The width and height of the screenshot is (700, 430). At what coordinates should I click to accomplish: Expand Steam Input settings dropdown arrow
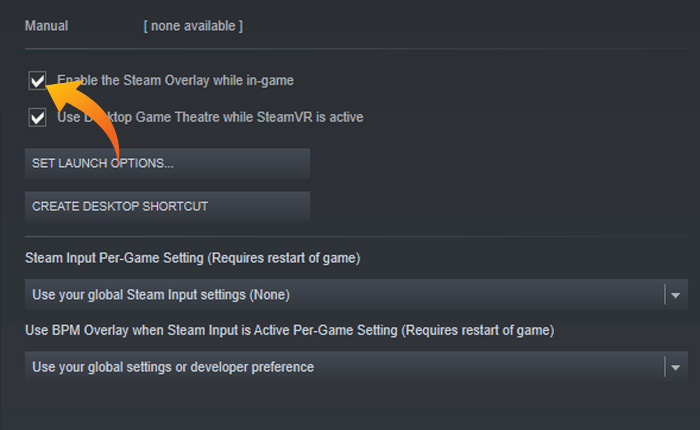675,295
